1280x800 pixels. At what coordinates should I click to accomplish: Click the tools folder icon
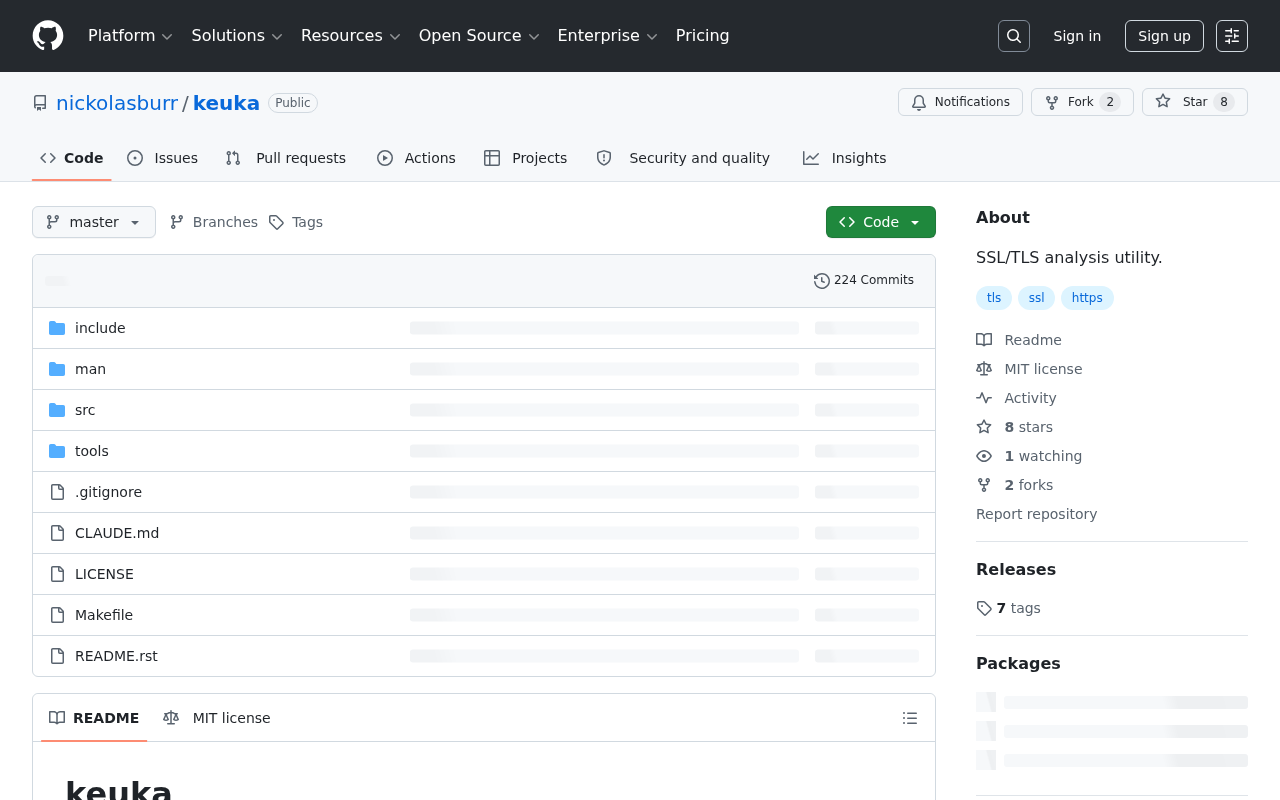pyautogui.click(x=57, y=451)
